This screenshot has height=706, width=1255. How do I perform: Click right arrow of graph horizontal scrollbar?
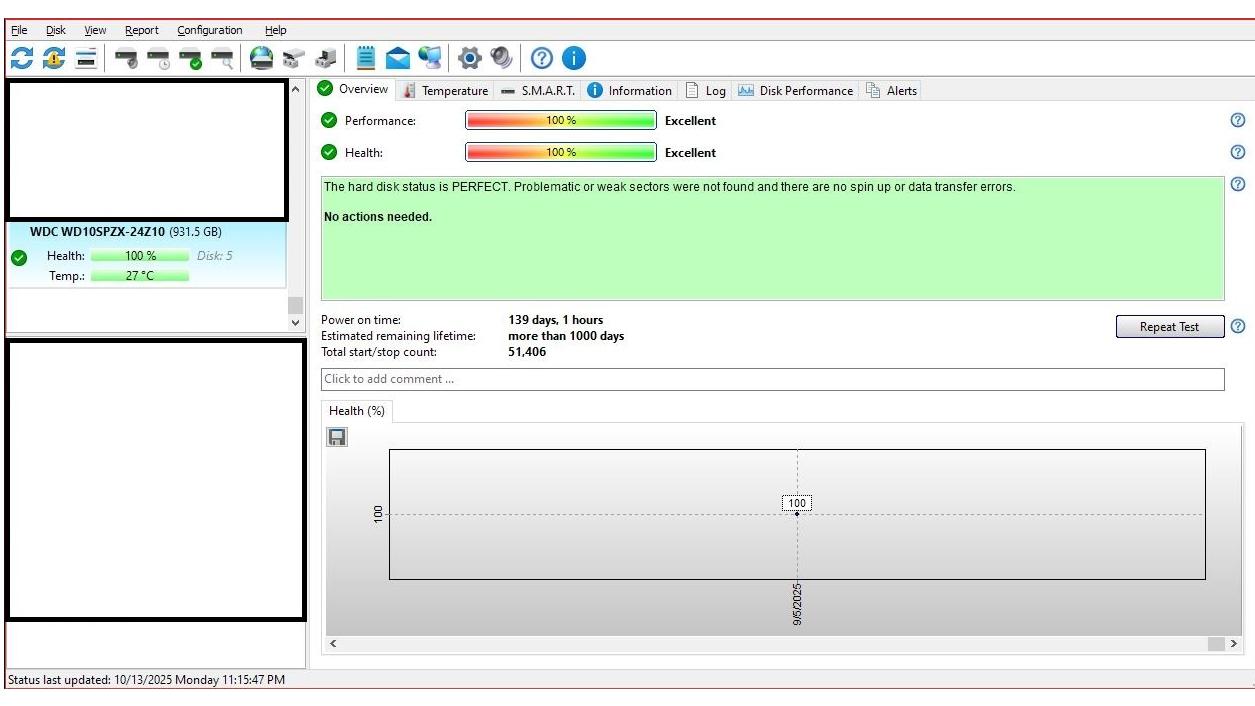tap(1234, 644)
